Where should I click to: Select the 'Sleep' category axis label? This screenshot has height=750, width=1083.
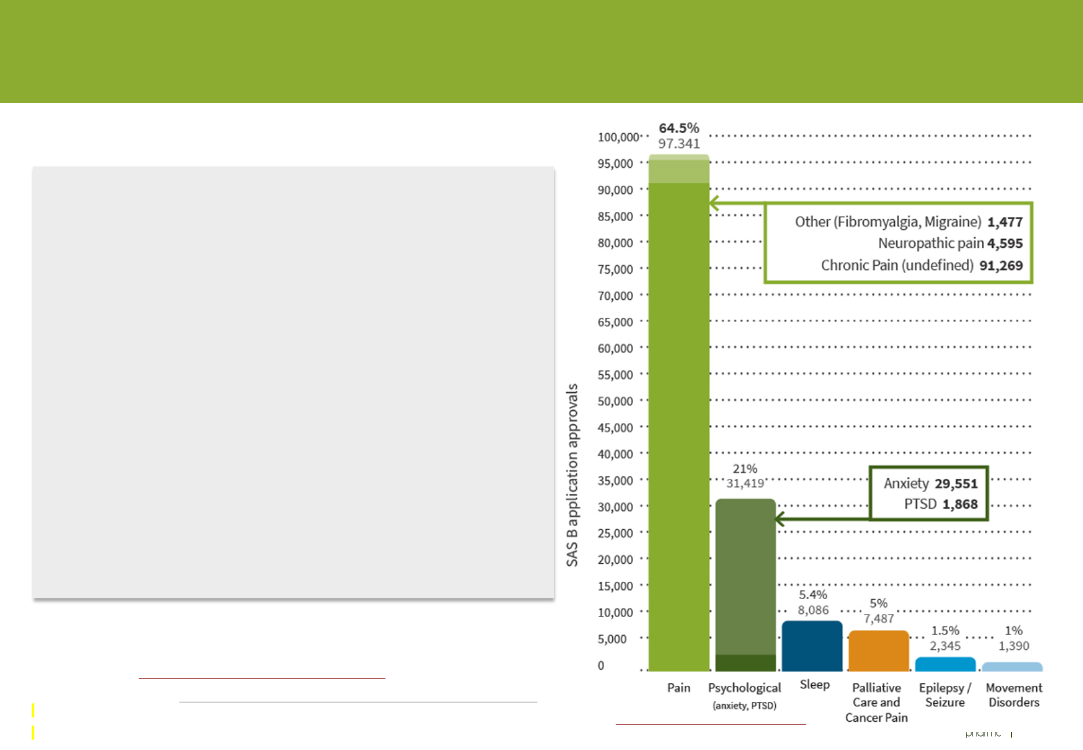[x=814, y=684]
